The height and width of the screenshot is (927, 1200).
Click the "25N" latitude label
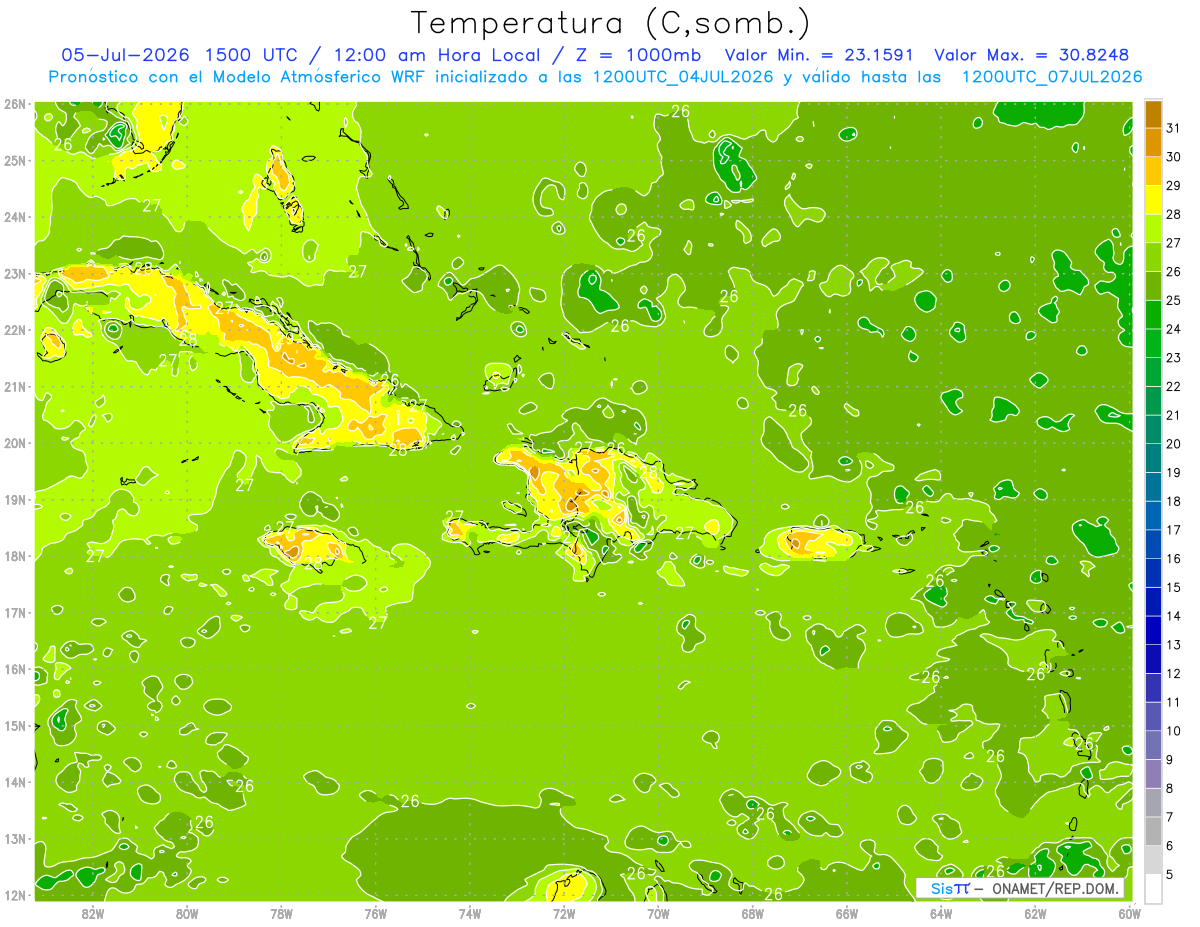pos(14,161)
